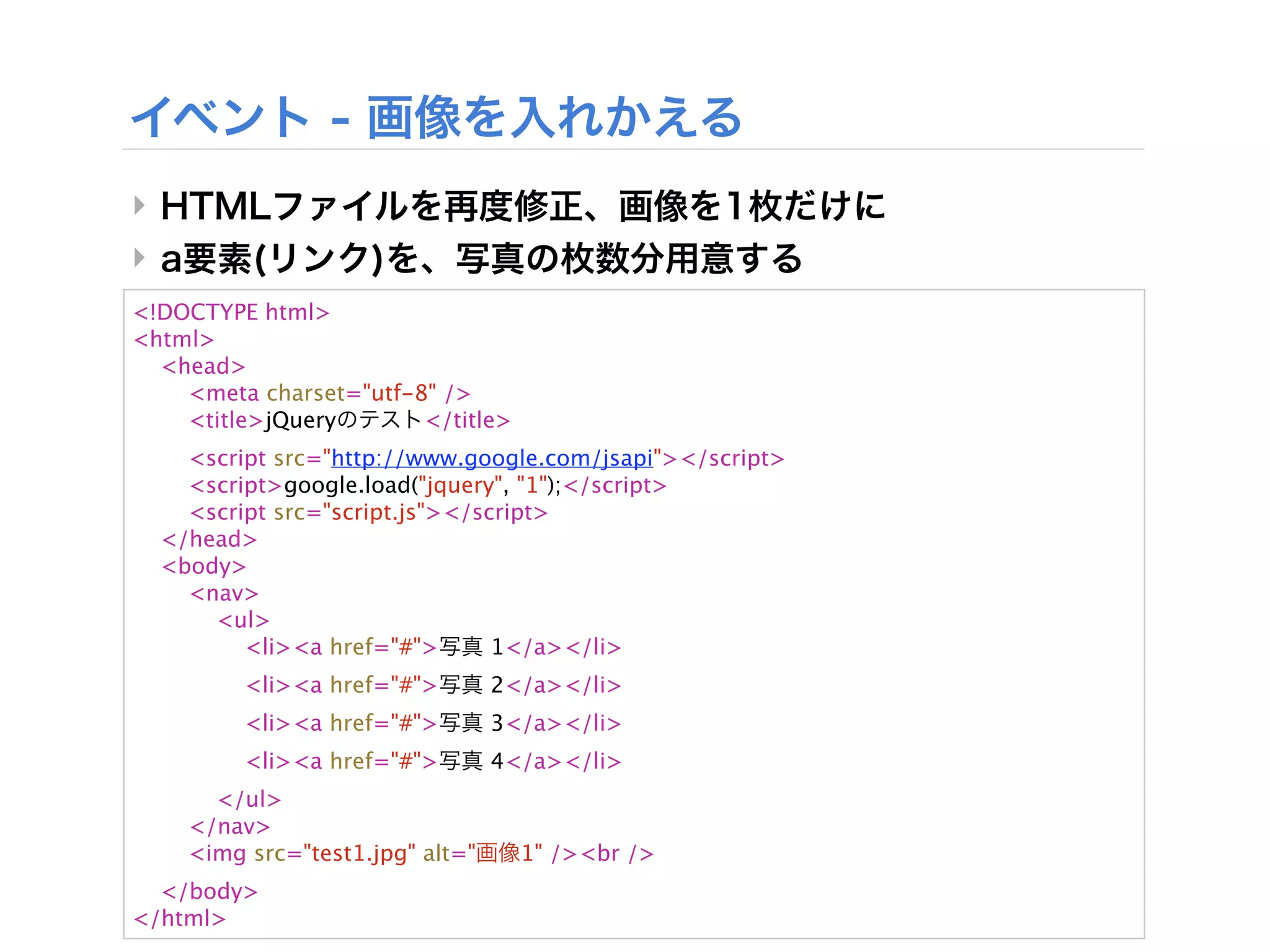The height and width of the screenshot is (952, 1270).
Task: Click the <title>jQueryのテスト</title> line
Action: (x=350, y=421)
